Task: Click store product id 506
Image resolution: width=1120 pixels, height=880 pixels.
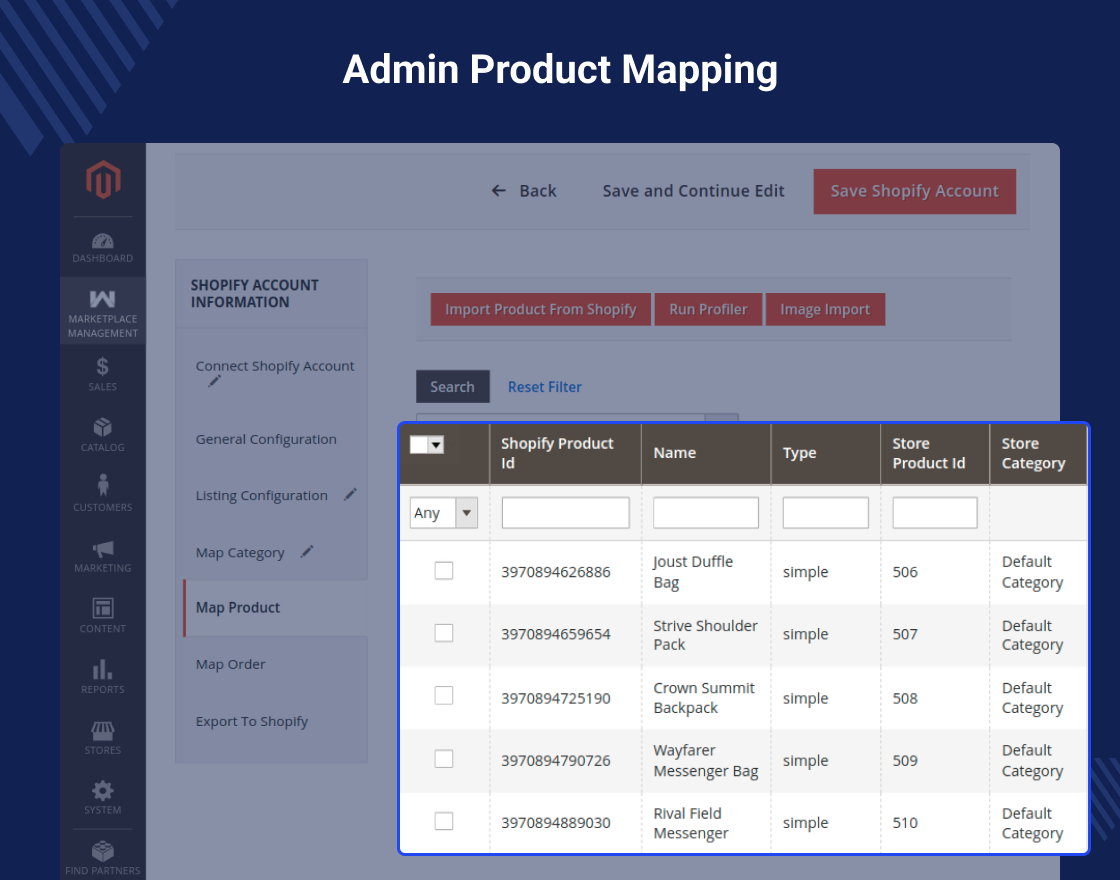Action: [x=905, y=572]
